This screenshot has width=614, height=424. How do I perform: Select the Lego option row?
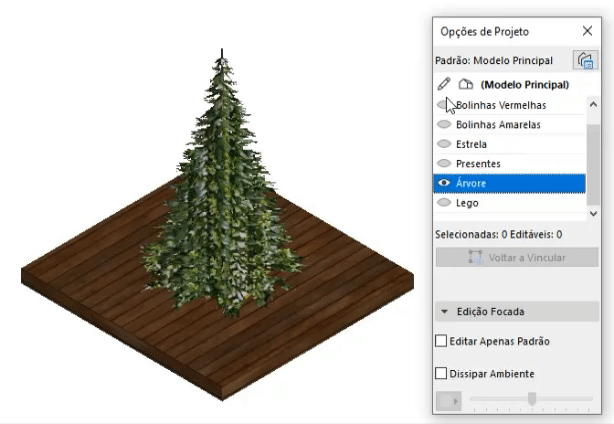click(x=509, y=203)
